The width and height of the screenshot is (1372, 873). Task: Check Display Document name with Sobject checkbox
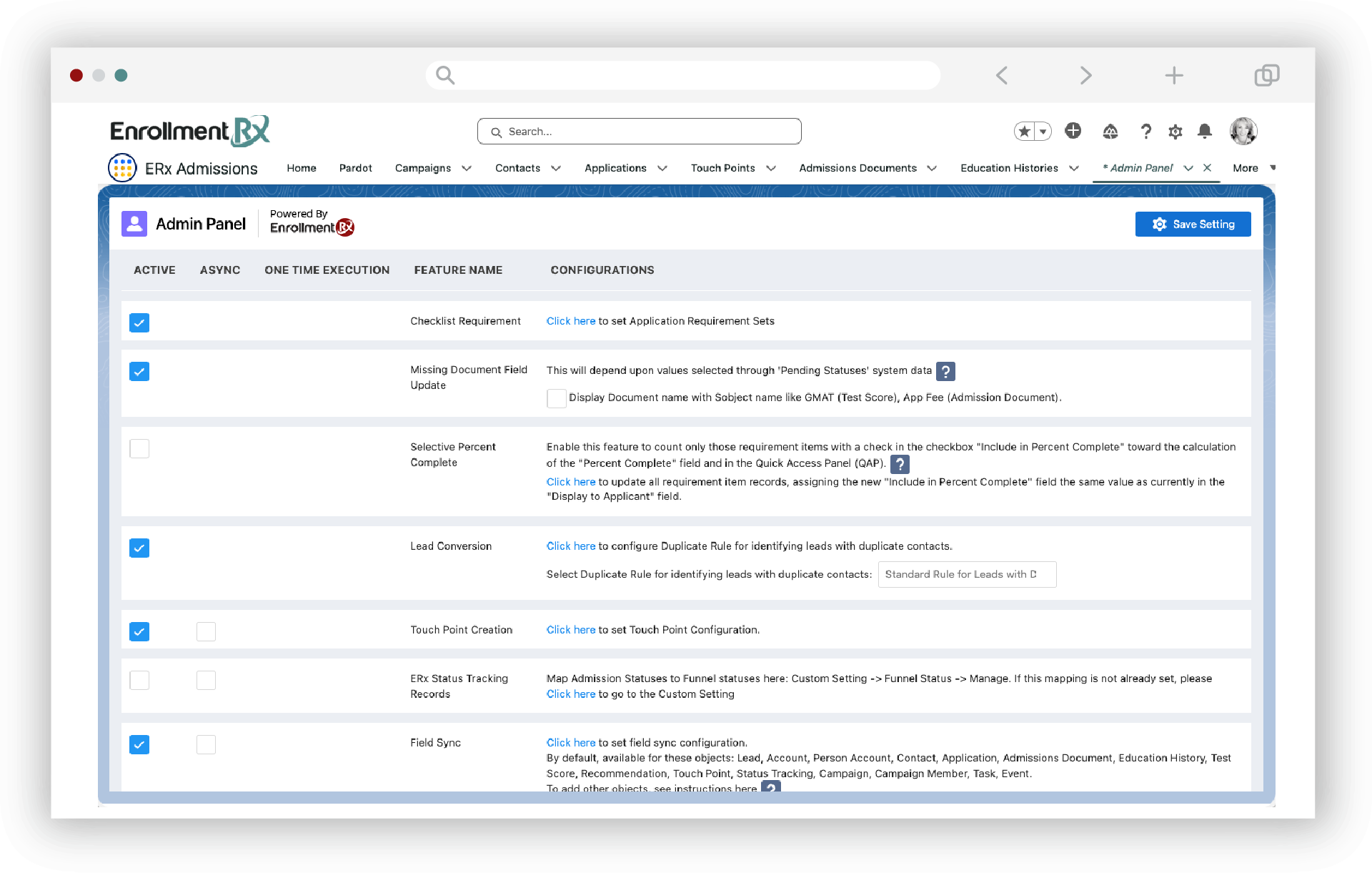(x=556, y=398)
